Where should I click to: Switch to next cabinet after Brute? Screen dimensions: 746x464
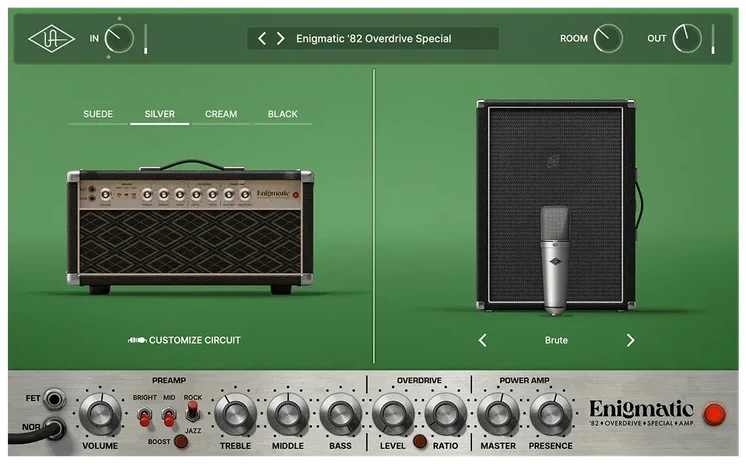tap(630, 340)
